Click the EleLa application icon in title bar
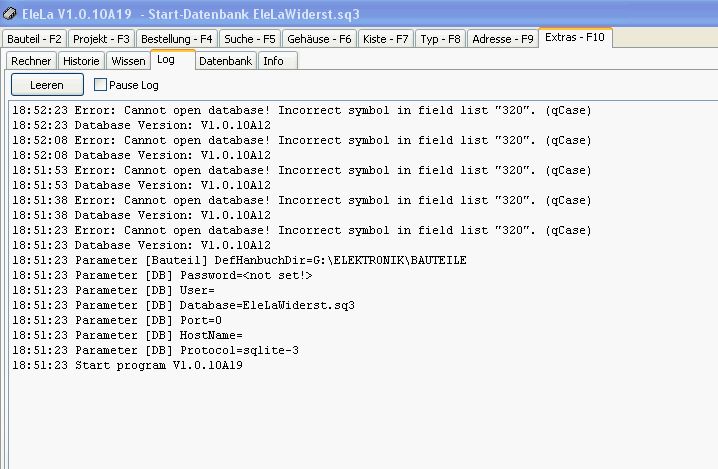This screenshot has width=718, height=469. [11, 14]
